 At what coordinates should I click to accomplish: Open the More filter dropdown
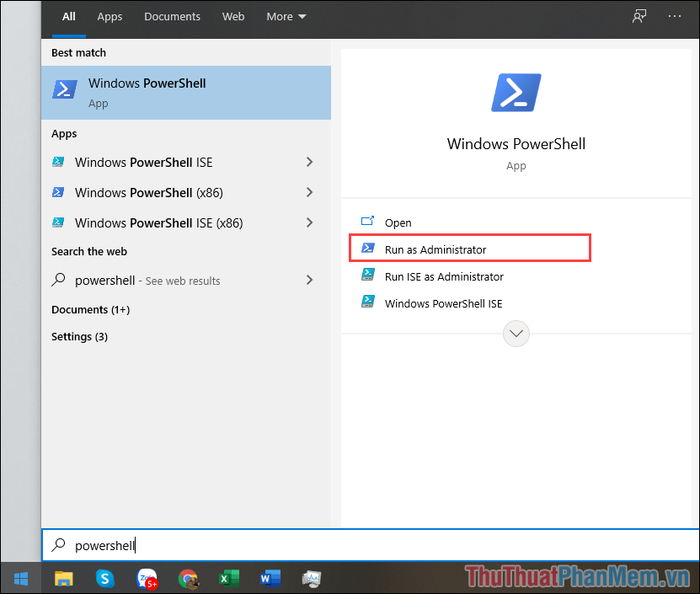tap(286, 17)
